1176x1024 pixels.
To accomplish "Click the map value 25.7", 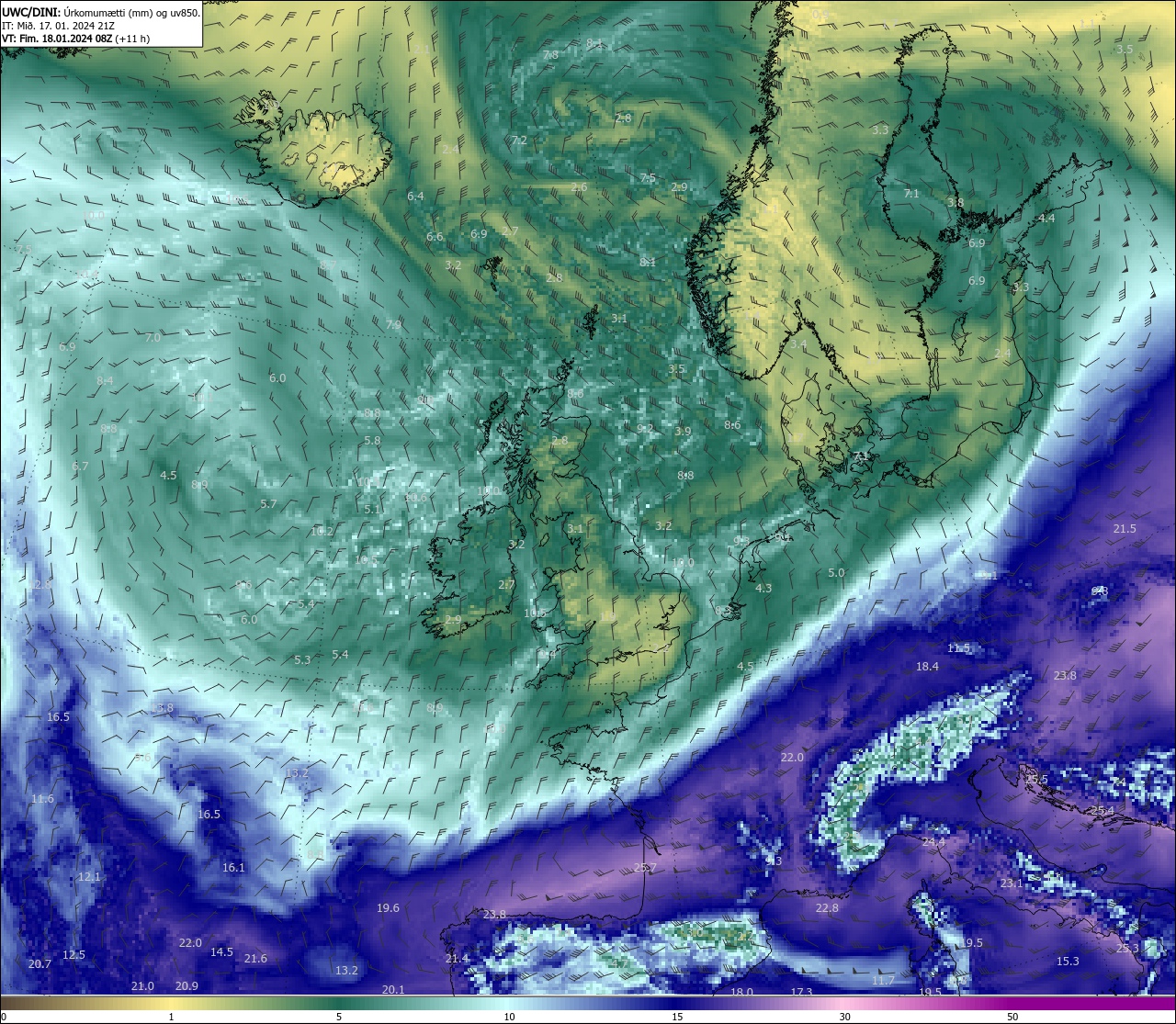I will tap(645, 868).
